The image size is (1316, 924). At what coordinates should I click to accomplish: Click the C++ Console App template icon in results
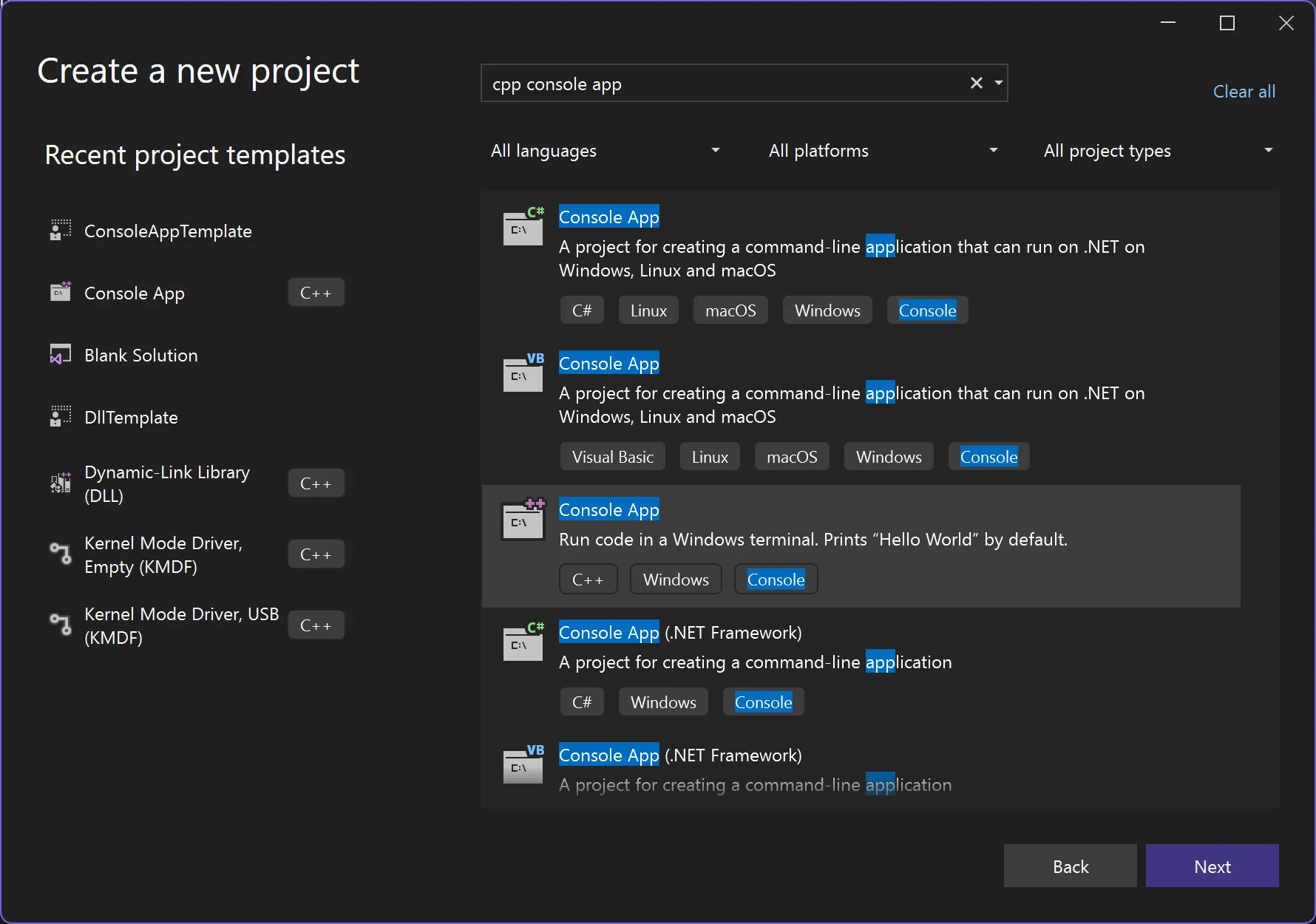pos(523,519)
